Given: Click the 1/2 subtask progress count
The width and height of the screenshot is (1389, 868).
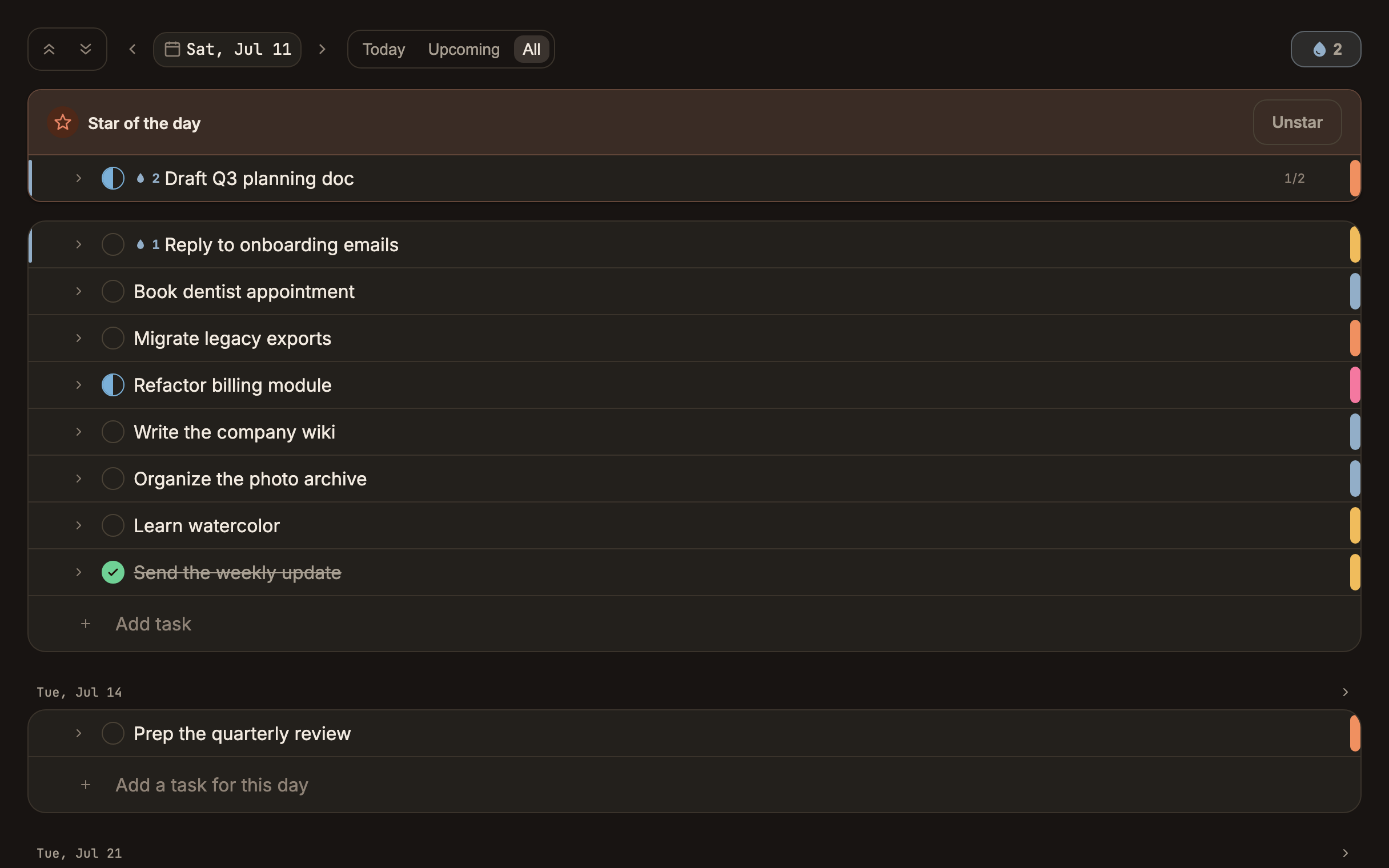Looking at the screenshot, I should 1294,179.
